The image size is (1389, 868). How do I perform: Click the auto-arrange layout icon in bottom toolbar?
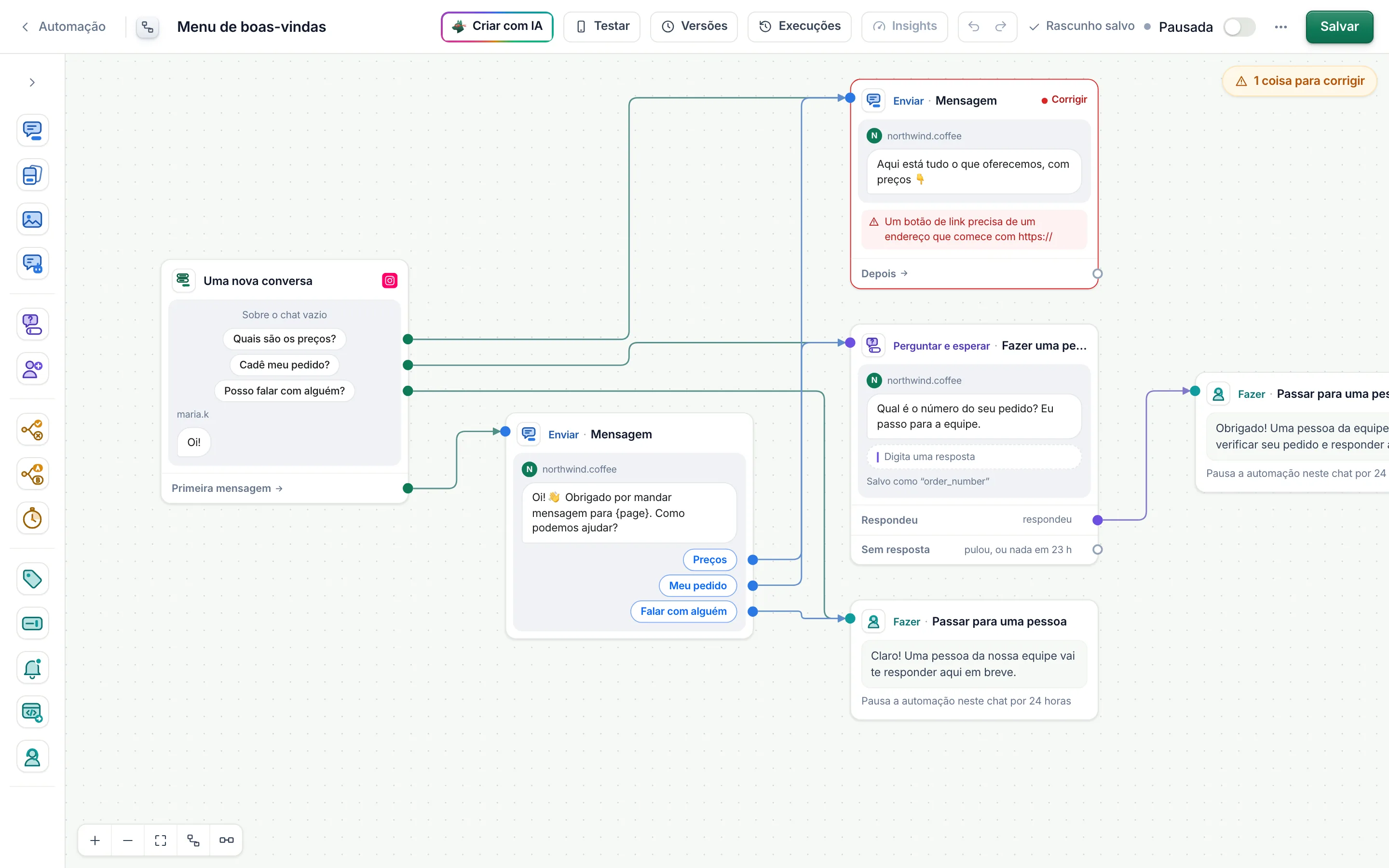pyautogui.click(x=193, y=840)
